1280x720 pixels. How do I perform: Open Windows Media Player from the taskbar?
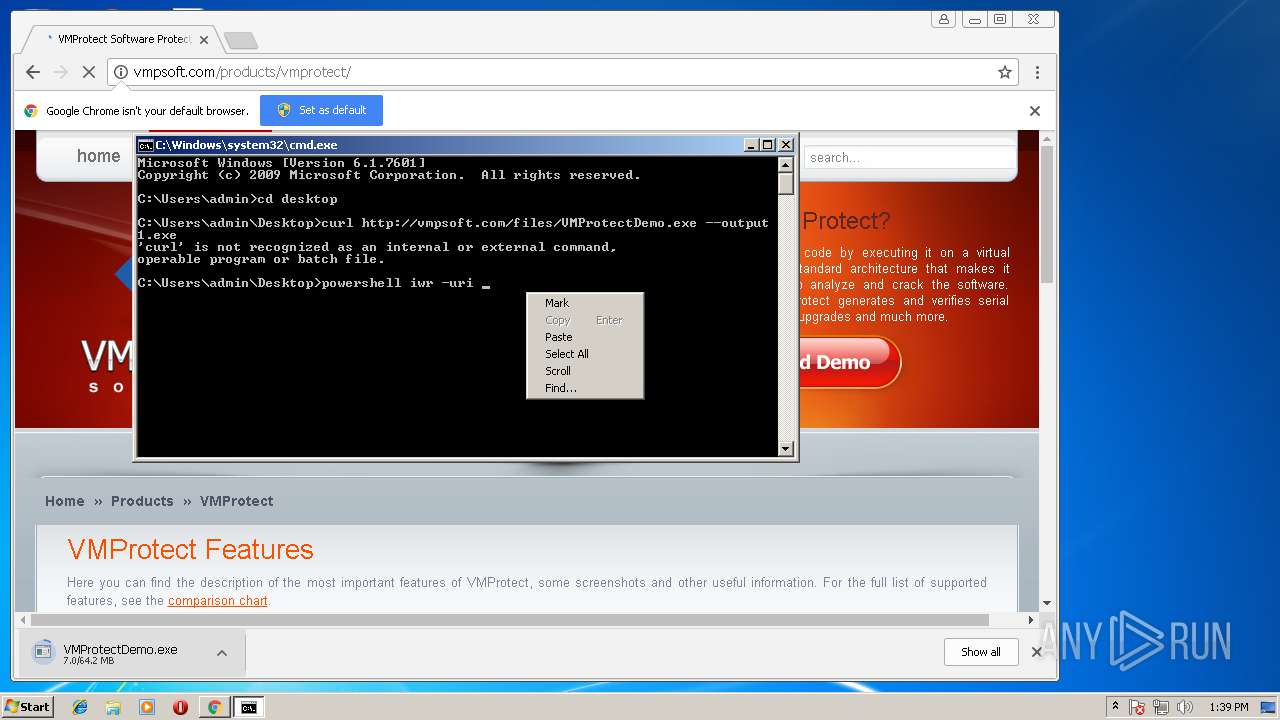147,707
